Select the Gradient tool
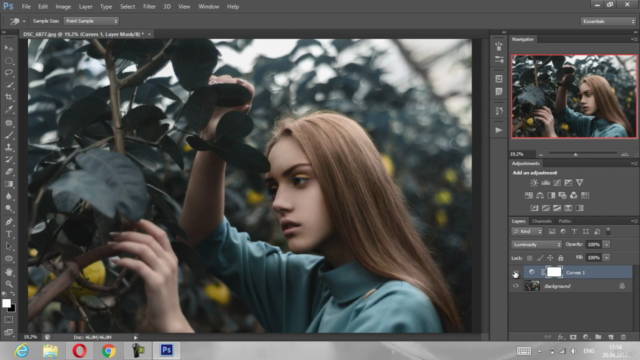 pyautogui.click(x=9, y=184)
